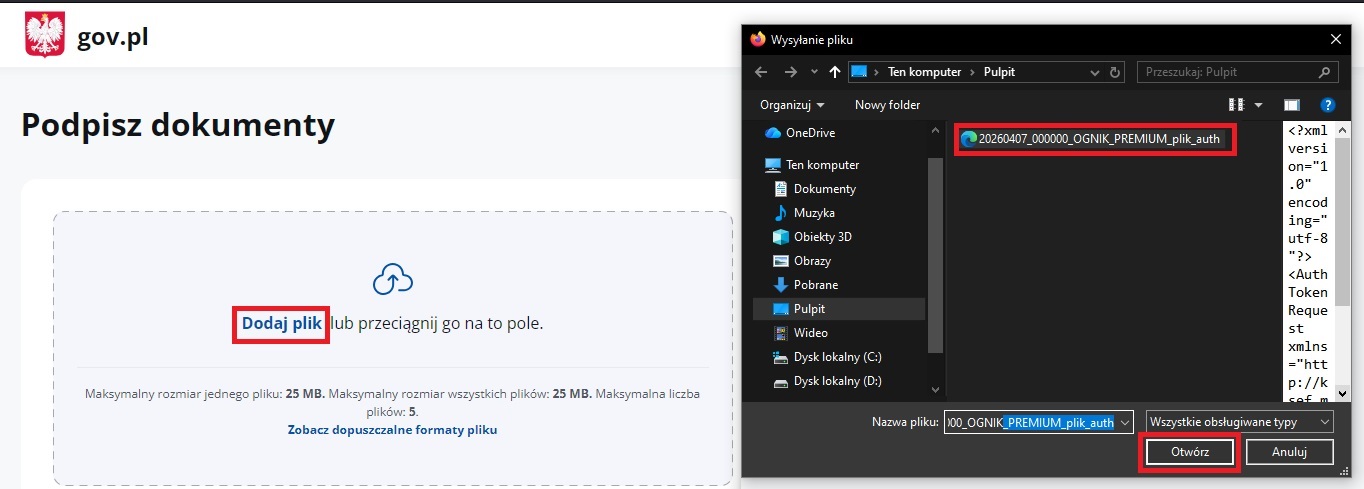Open the Organizuj dropdown menu
The width and height of the screenshot is (1364, 489).
792,105
